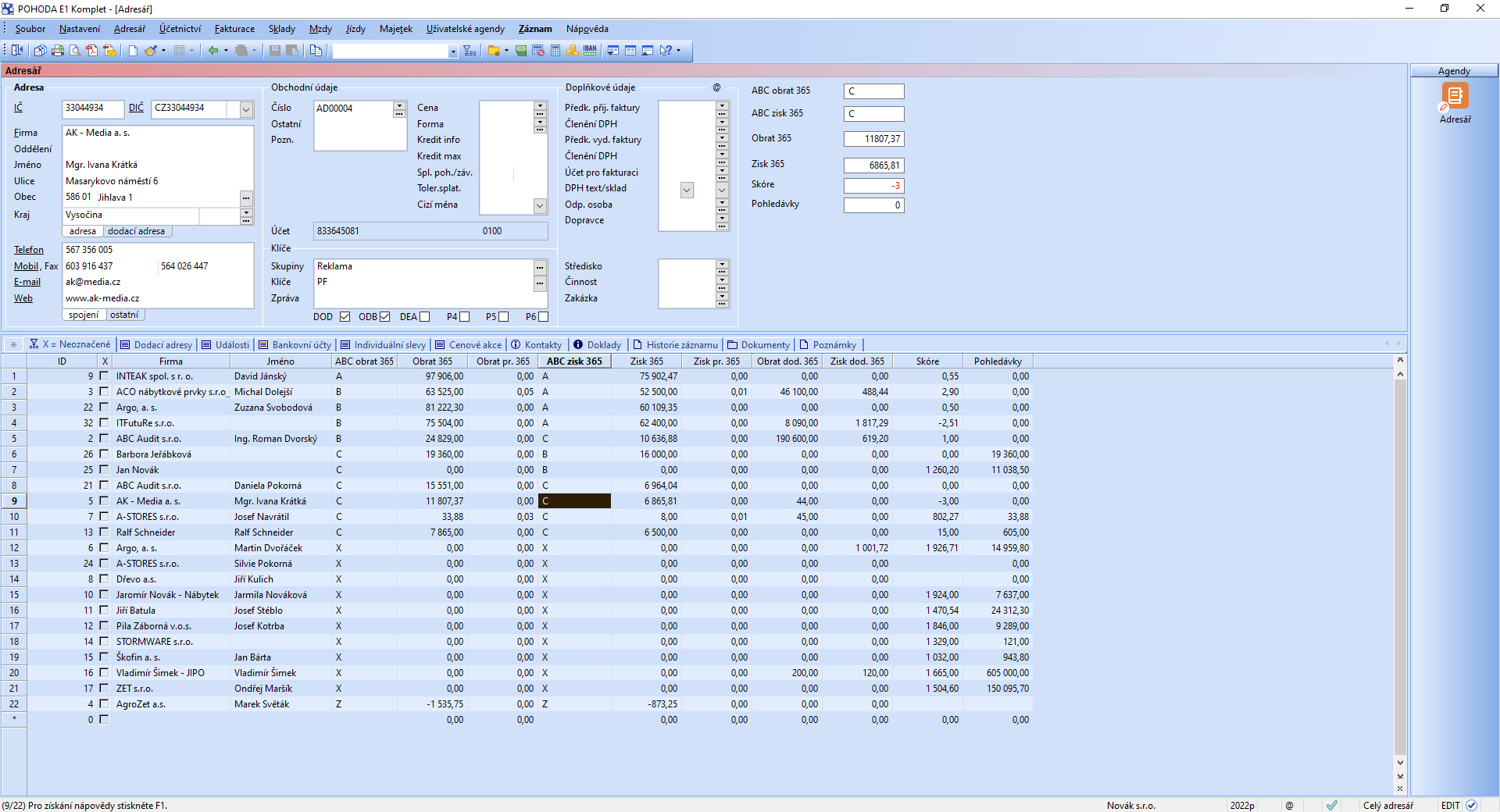Open the E-mail link label
Screen dimensions: 1500x812
click(27, 282)
